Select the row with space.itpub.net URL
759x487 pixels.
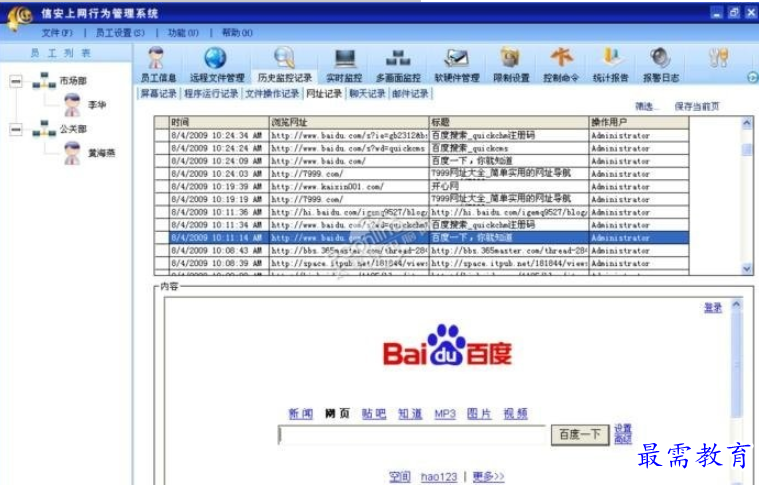pos(422,263)
